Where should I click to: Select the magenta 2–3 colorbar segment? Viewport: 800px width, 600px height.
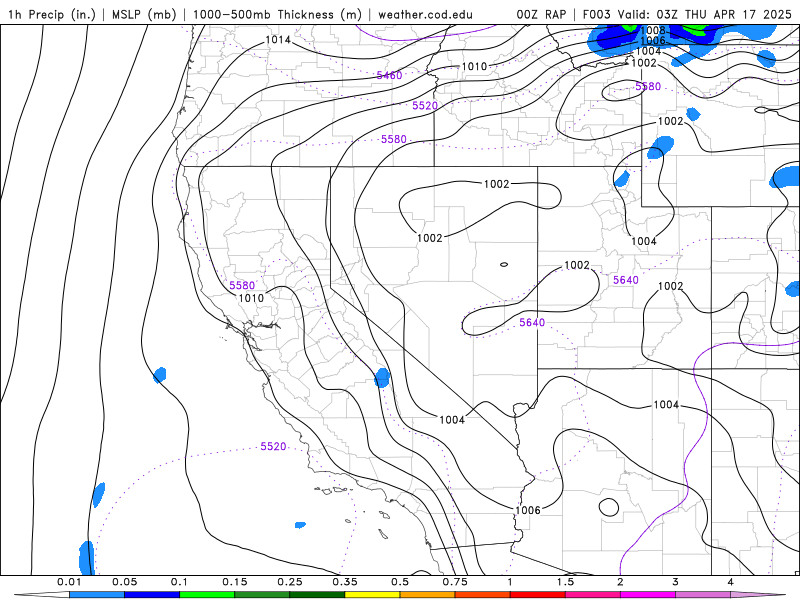point(648,595)
